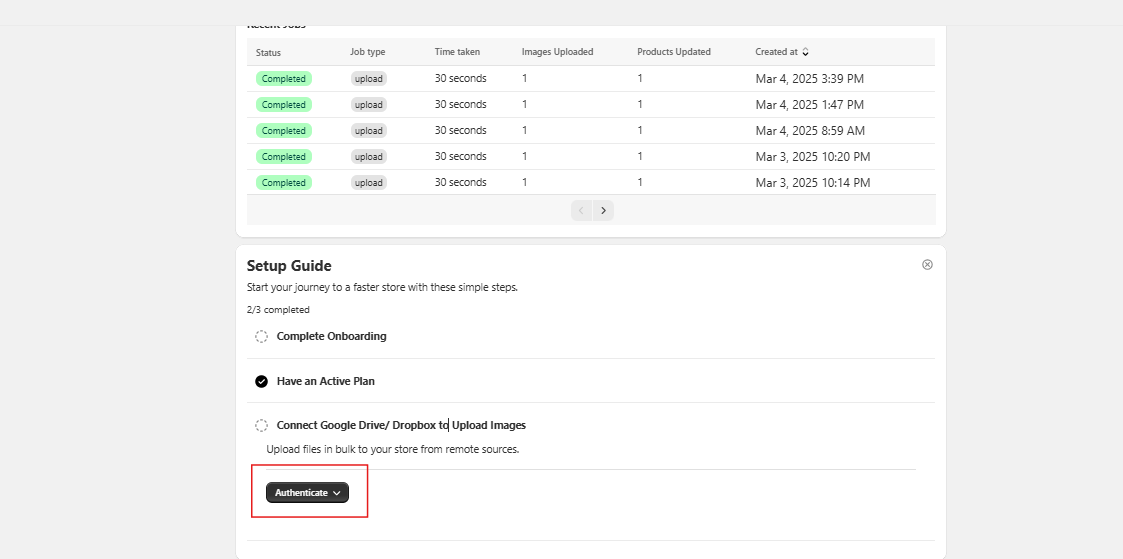Click Completed badge for Mar 4 3:39 PM job

tap(283, 79)
